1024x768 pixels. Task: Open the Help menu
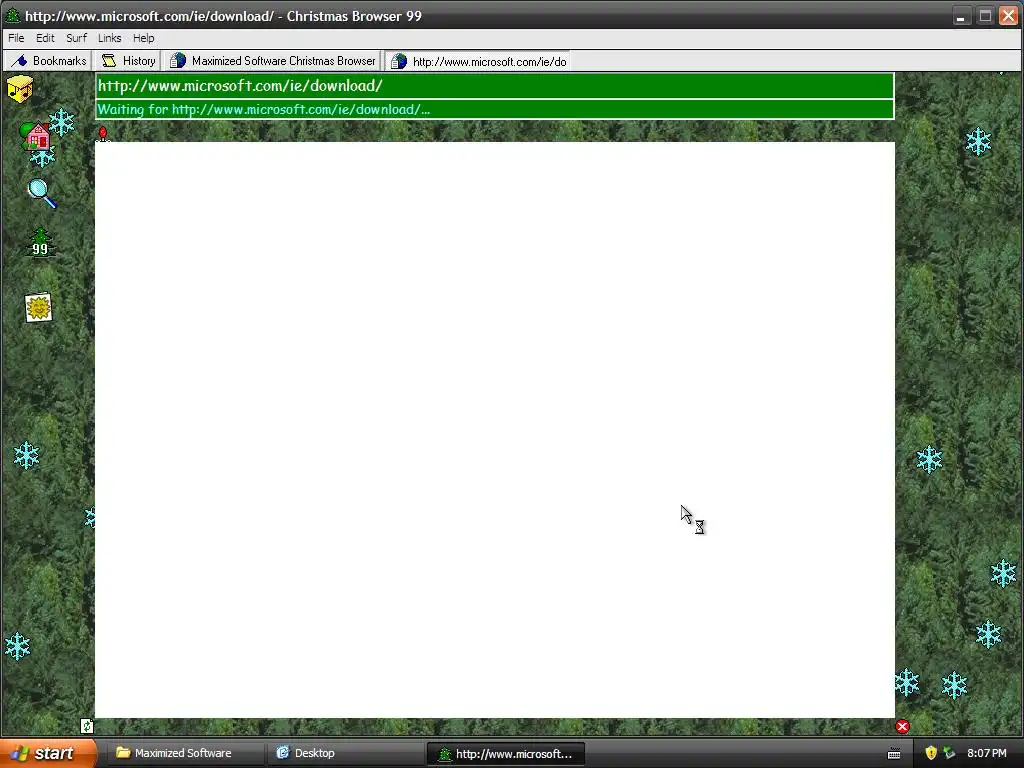pyautogui.click(x=144, y=38)
